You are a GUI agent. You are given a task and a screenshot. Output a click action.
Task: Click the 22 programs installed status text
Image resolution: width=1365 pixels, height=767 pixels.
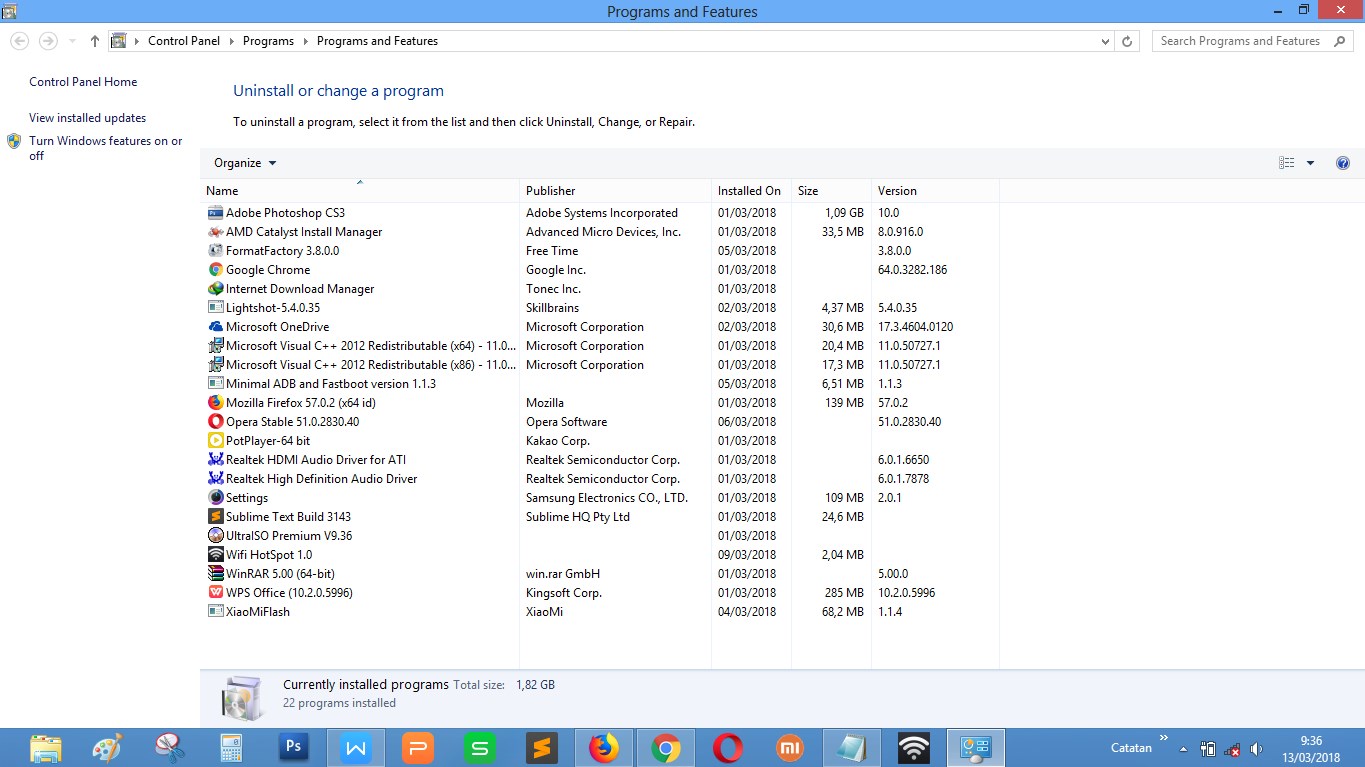pos(339,703)
